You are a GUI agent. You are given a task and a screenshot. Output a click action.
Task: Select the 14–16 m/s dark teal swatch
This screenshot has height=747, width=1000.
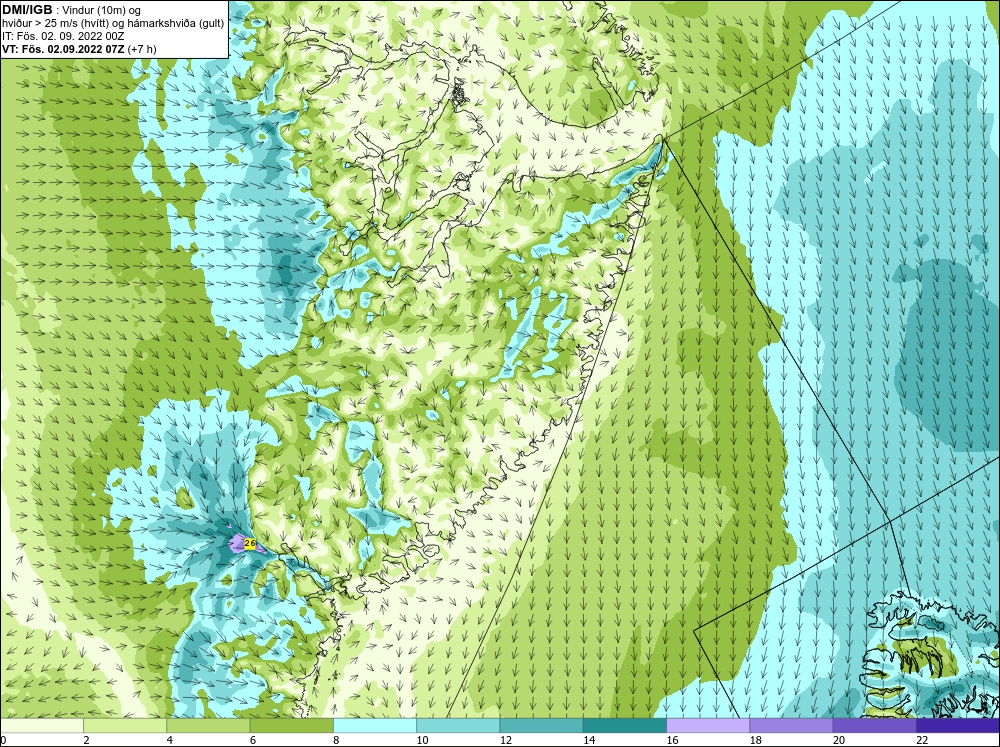[625, 725]
